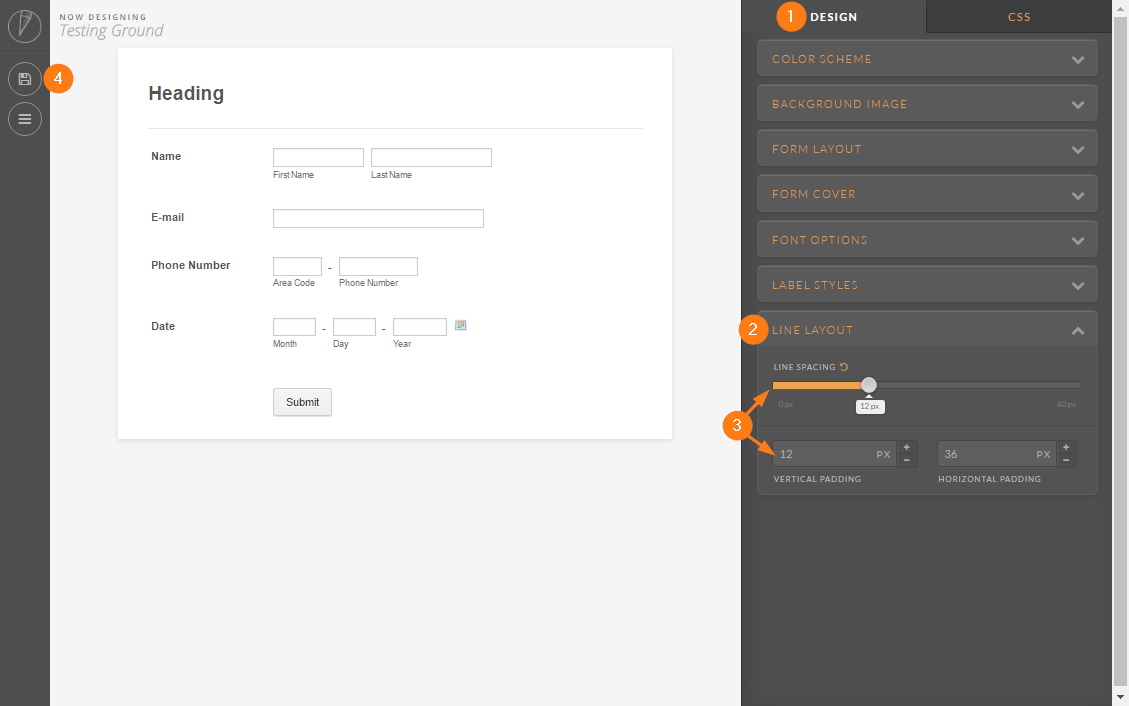The height and width of the screenshot is (706, 1129).
Task: Click the line spacing slider handle
Action: click(x=869, y=385)
